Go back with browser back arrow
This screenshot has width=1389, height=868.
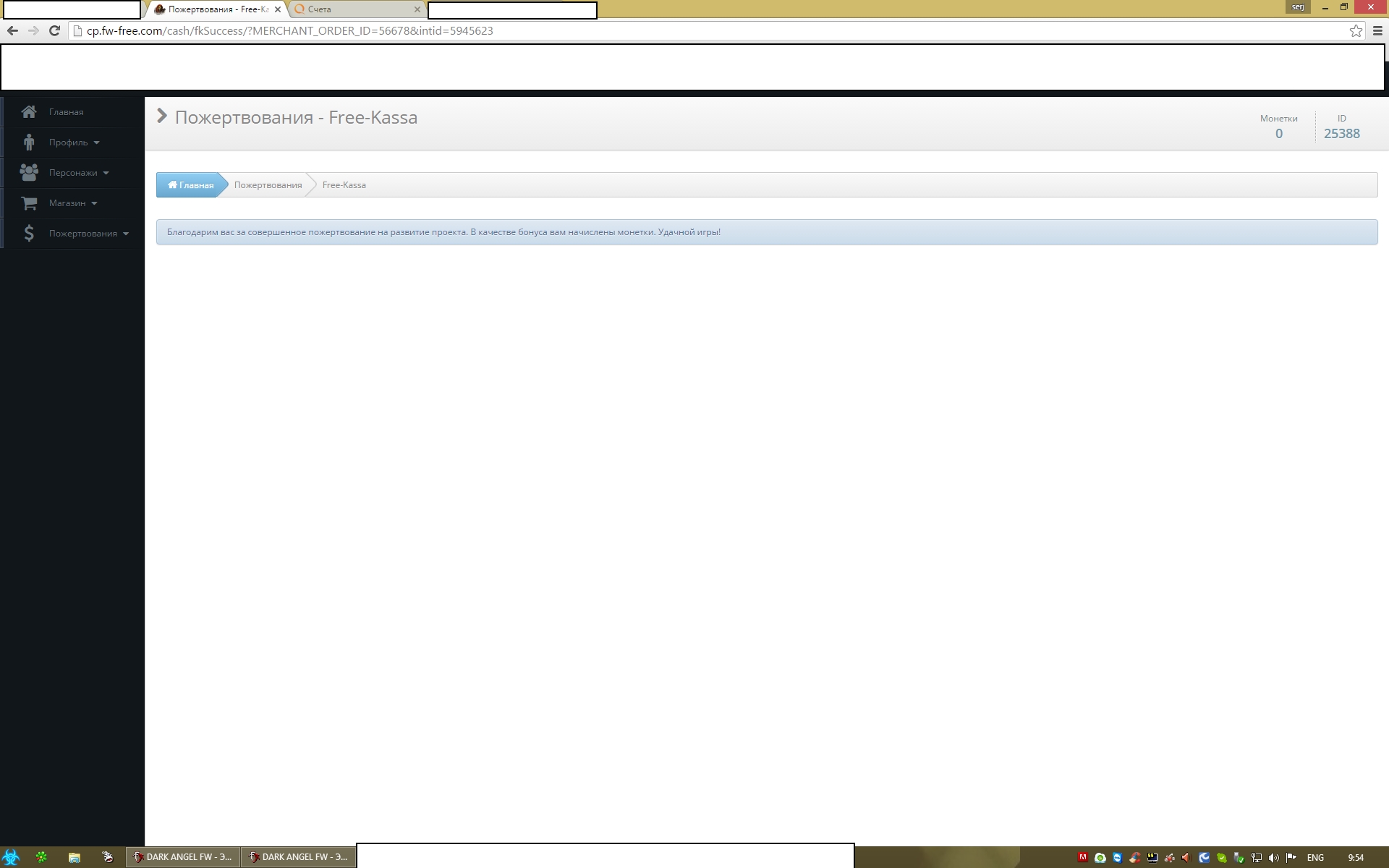coord(12,30)
